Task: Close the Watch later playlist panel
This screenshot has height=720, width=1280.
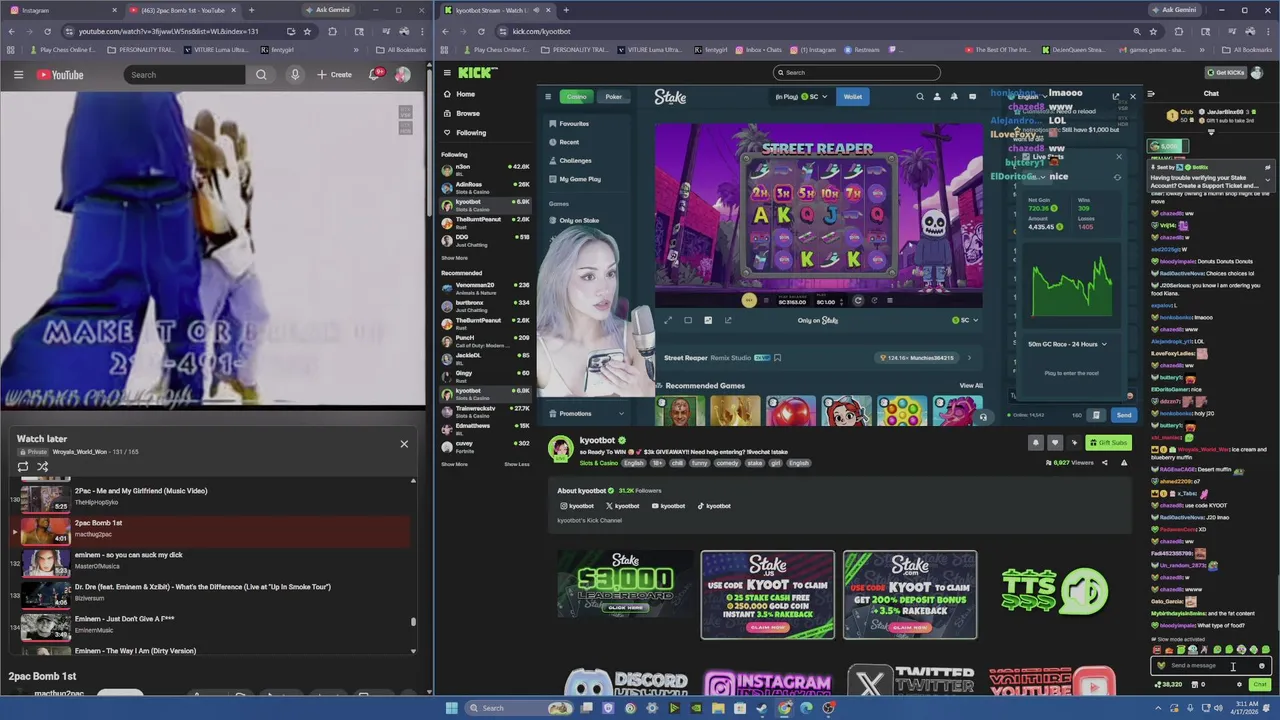Action: pos(404,443)
